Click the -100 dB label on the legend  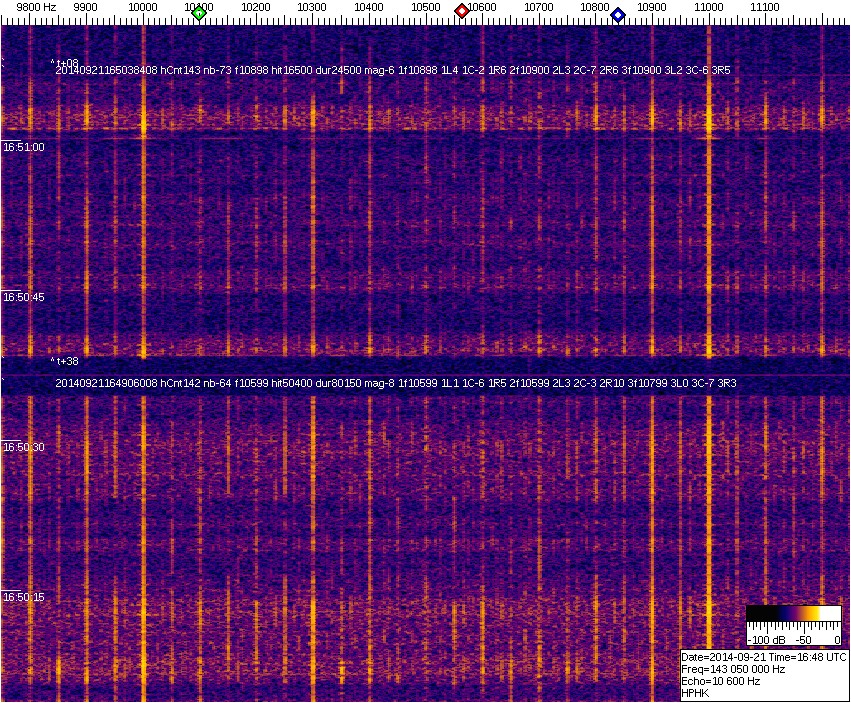(x=767, y=639)
